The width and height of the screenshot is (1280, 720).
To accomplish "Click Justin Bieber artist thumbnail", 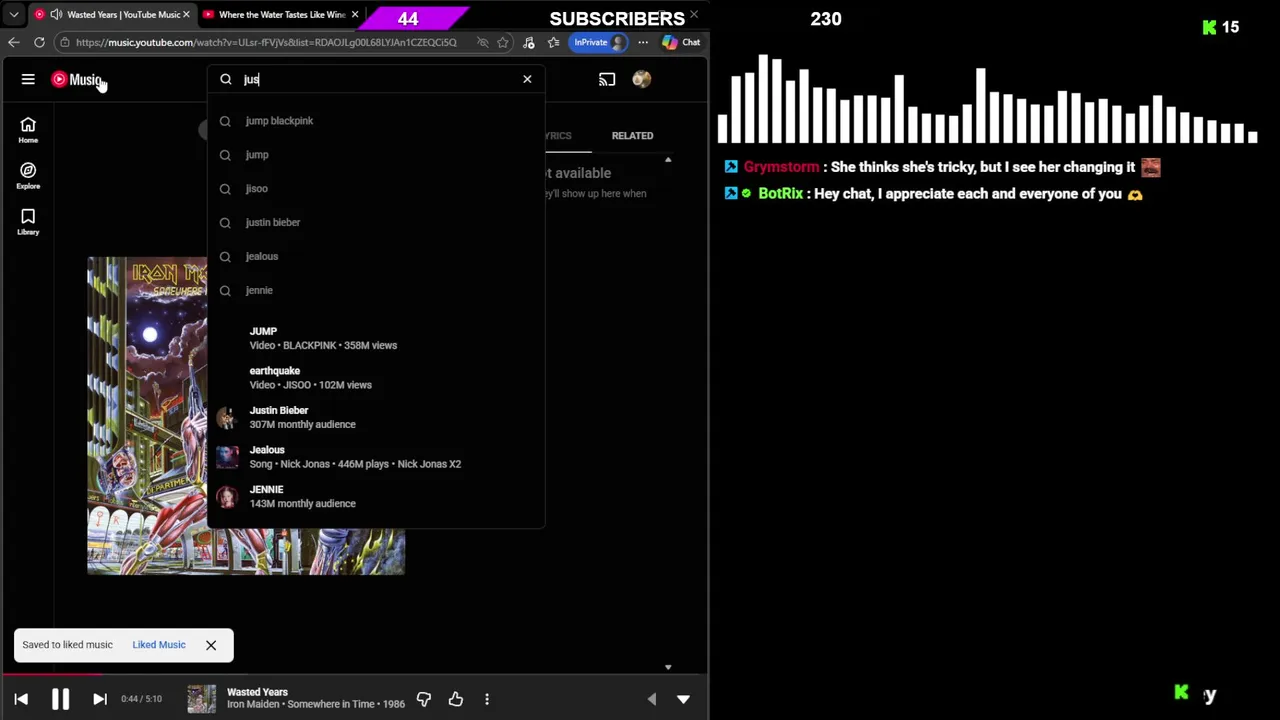I will (x=227, y=417).
